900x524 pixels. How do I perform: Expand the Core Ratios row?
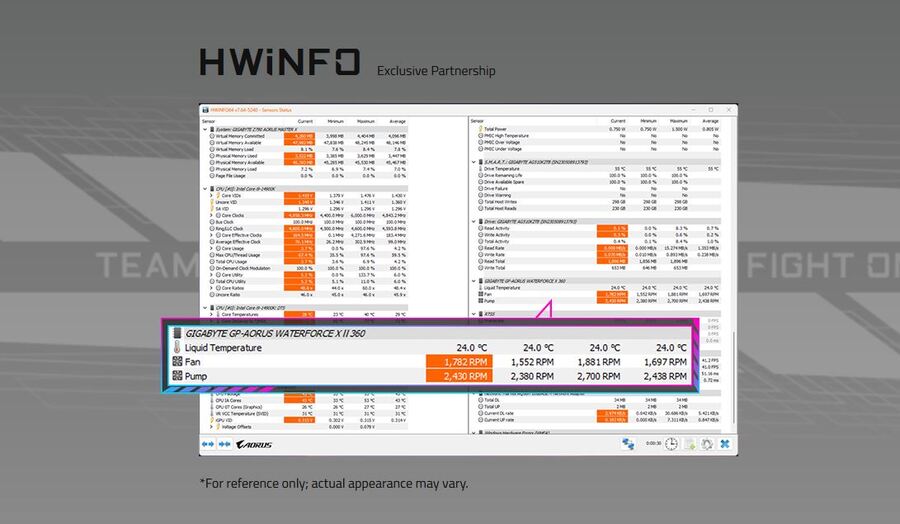[x=211, y=288]
